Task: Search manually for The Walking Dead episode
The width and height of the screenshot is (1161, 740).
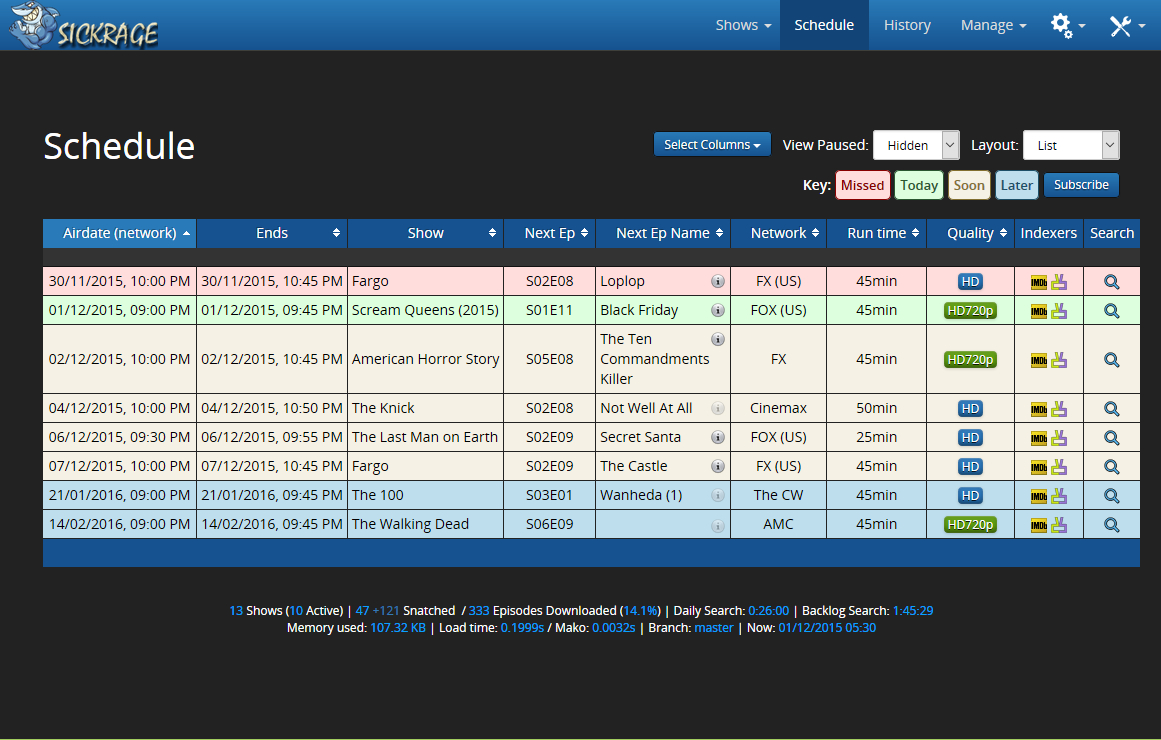Action: click(1111, 525)
